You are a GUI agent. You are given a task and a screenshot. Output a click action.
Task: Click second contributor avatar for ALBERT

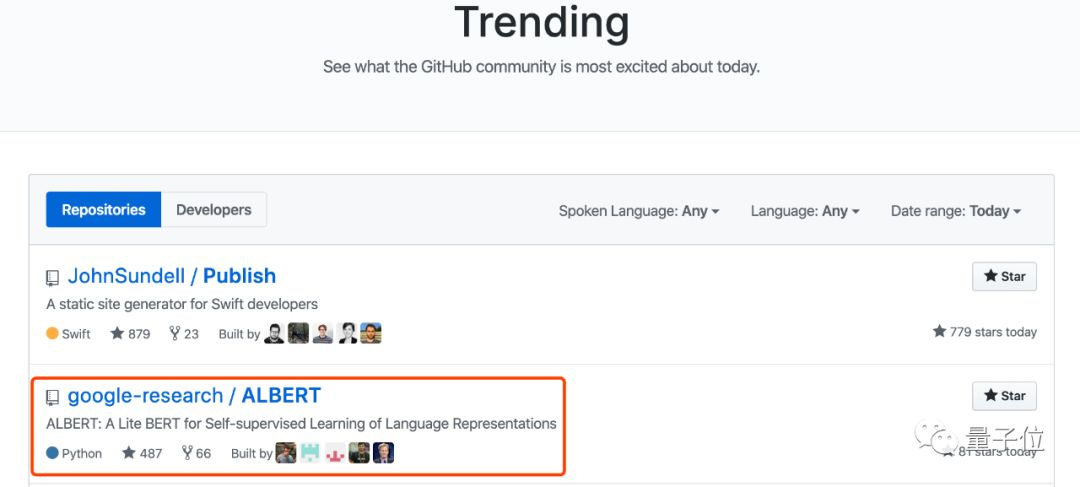point(311,453)
